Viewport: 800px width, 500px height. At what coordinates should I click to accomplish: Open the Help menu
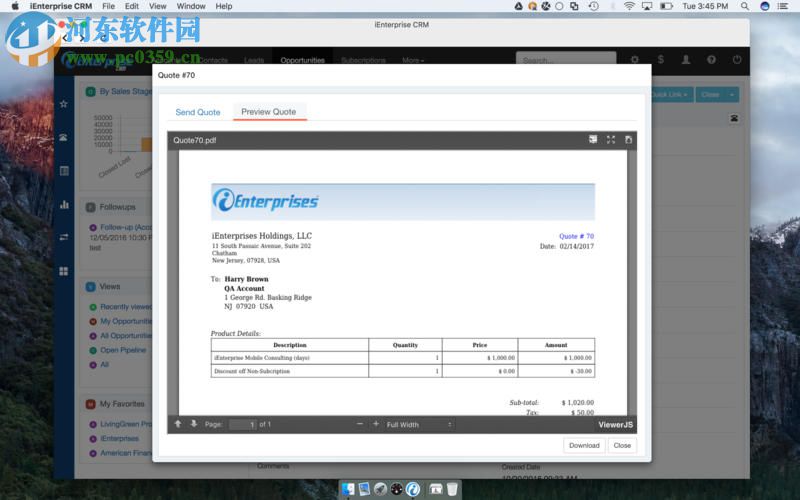(x=224, y=6)
